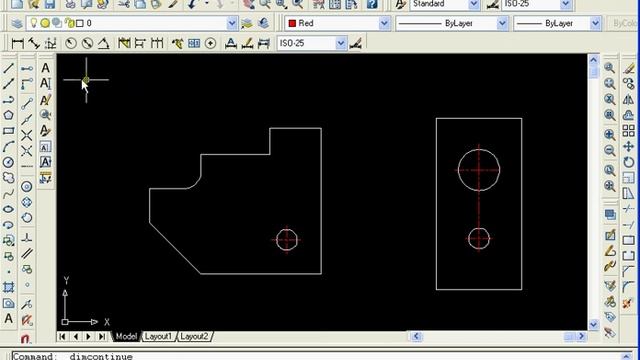Select the Circle draw tool

click(9, 162)
